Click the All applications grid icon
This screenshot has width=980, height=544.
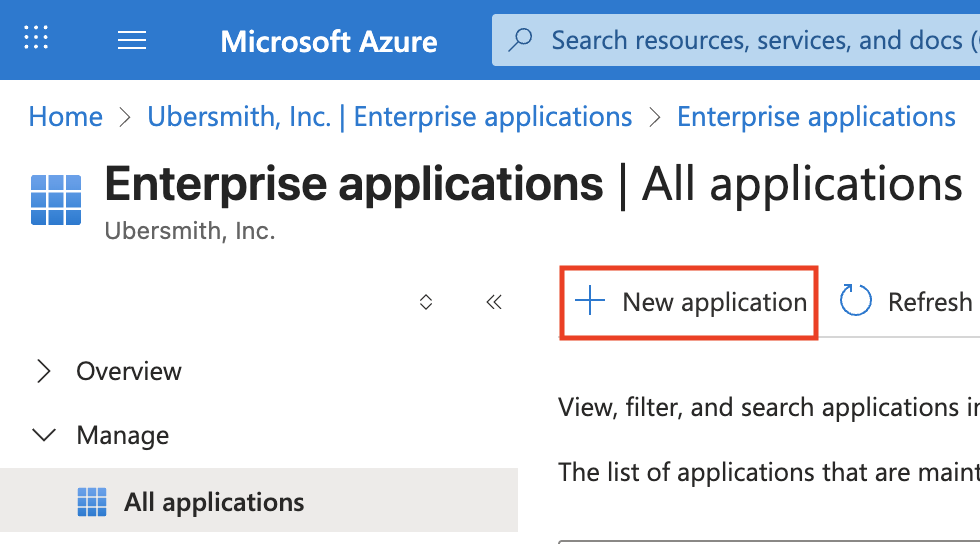point(92,502)
